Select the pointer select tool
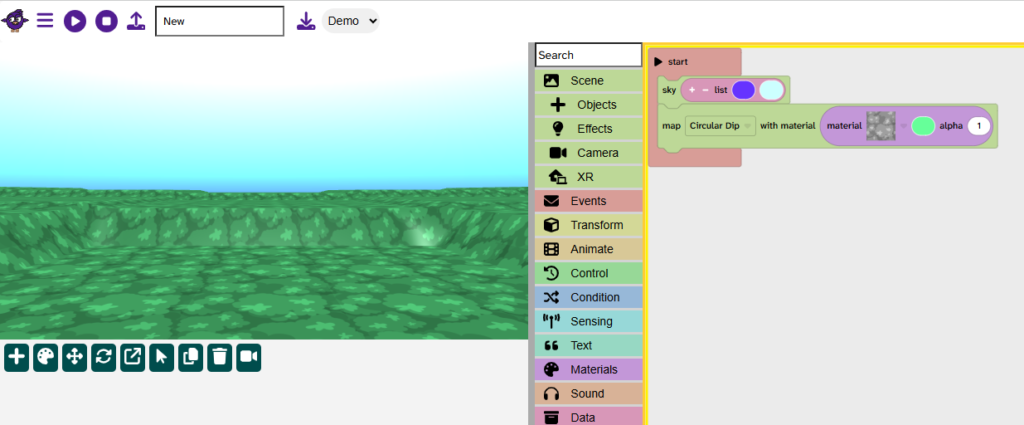Image resolution: width=1024 pixels, height=425 pixels. tap(161, 358)
